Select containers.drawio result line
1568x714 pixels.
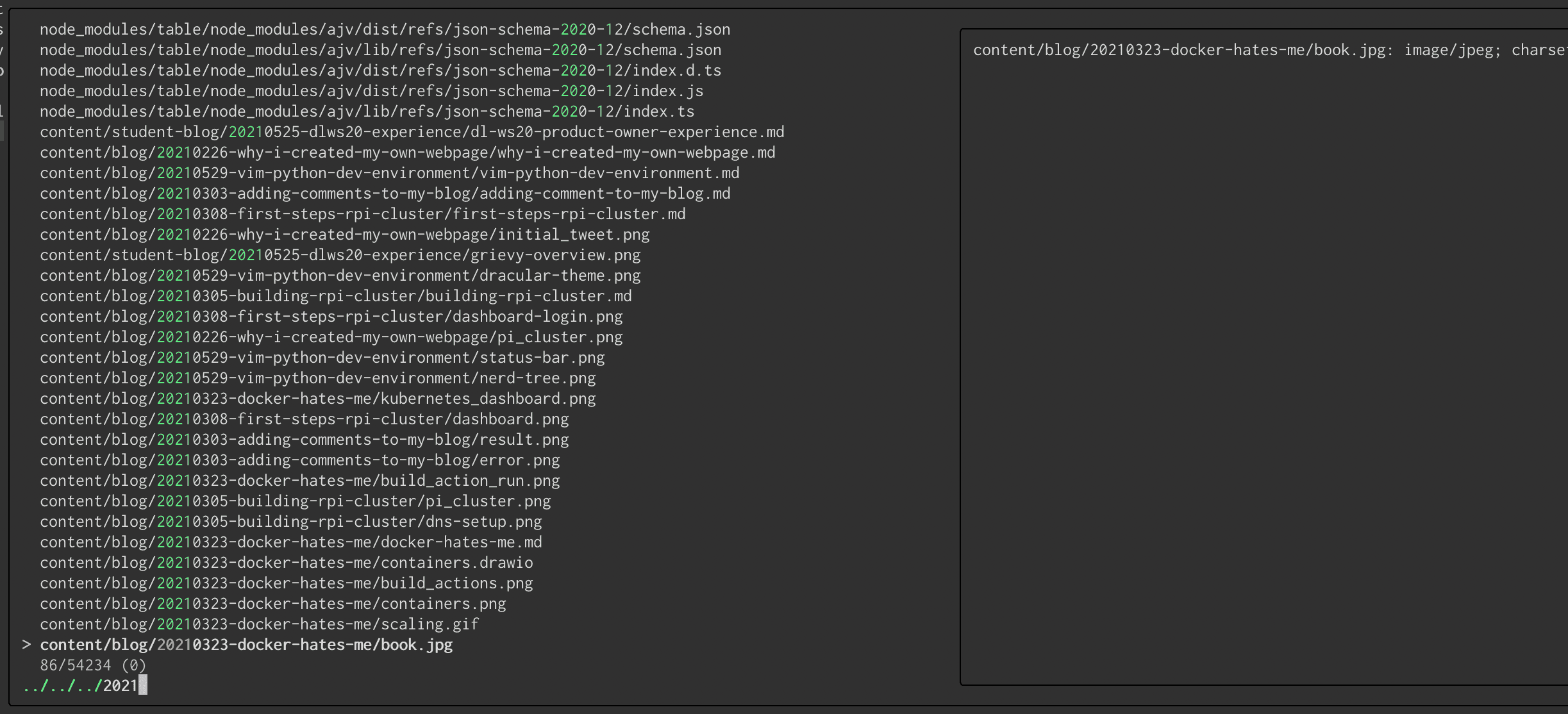coord(286,563)
